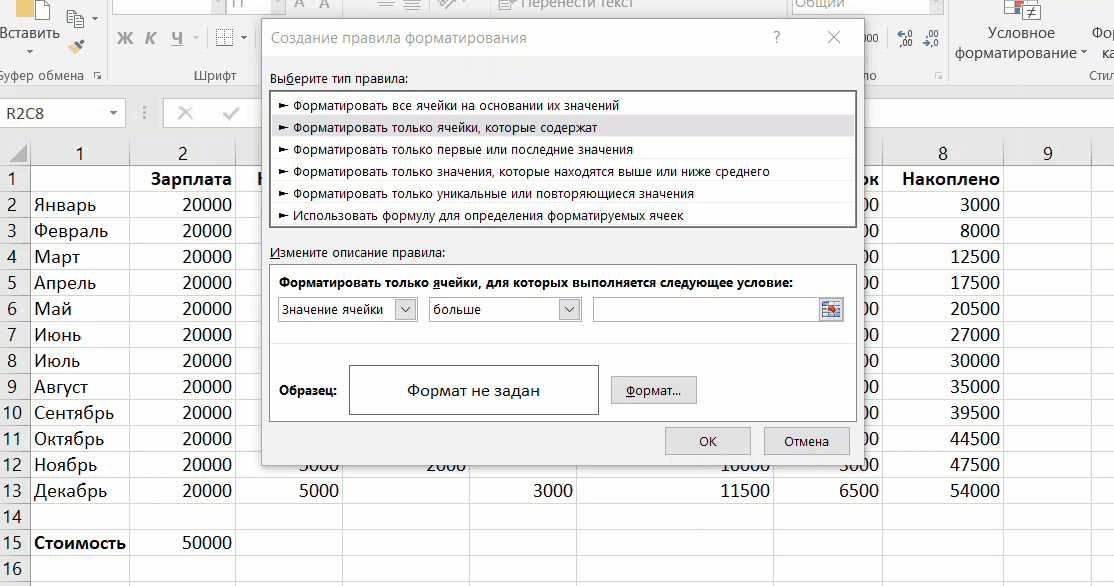Expand the Copy options arrow
This screenshot has height=586, width=1114.
(x=96, y=18)
